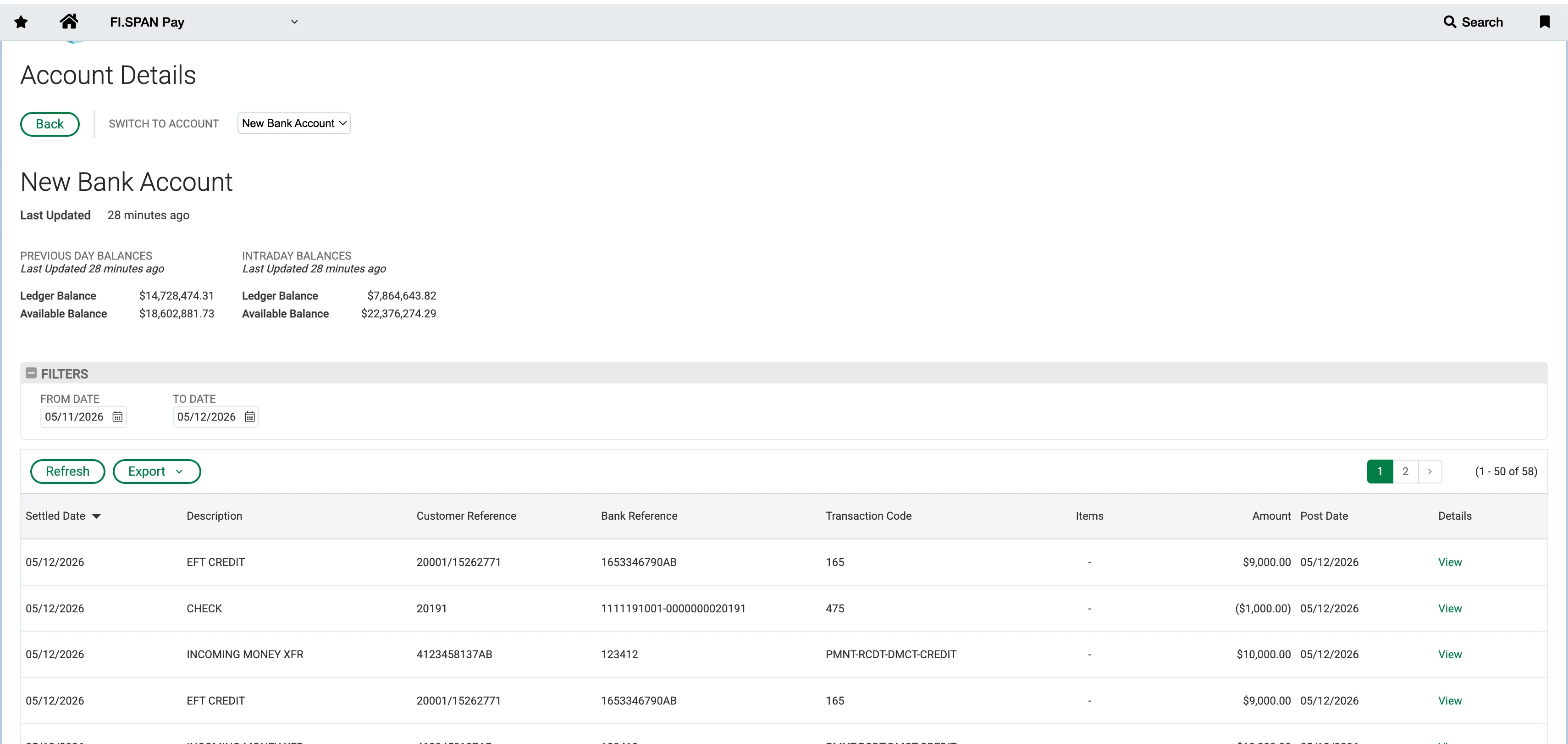Open the Export dropdown button
1568x744 pixels.
point(156,471)
